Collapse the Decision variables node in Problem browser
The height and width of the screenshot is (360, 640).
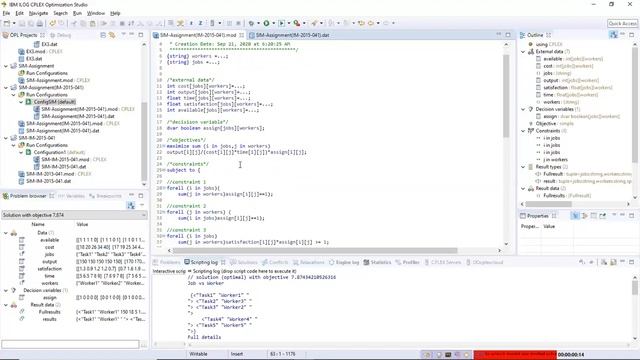pyautogui.click(x=6, y=291)
